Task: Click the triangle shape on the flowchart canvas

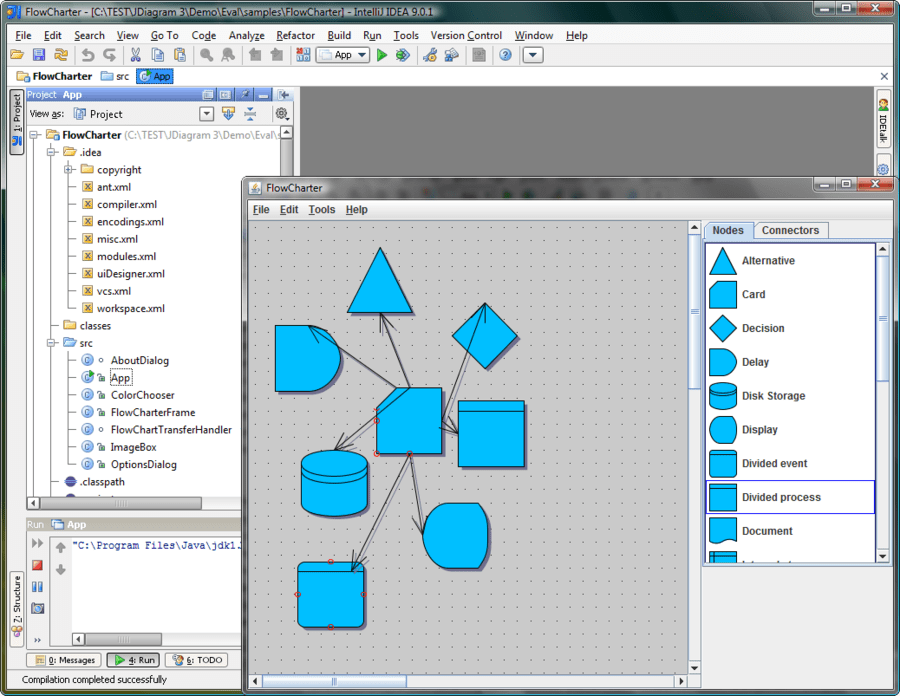Action: point(380,287)
